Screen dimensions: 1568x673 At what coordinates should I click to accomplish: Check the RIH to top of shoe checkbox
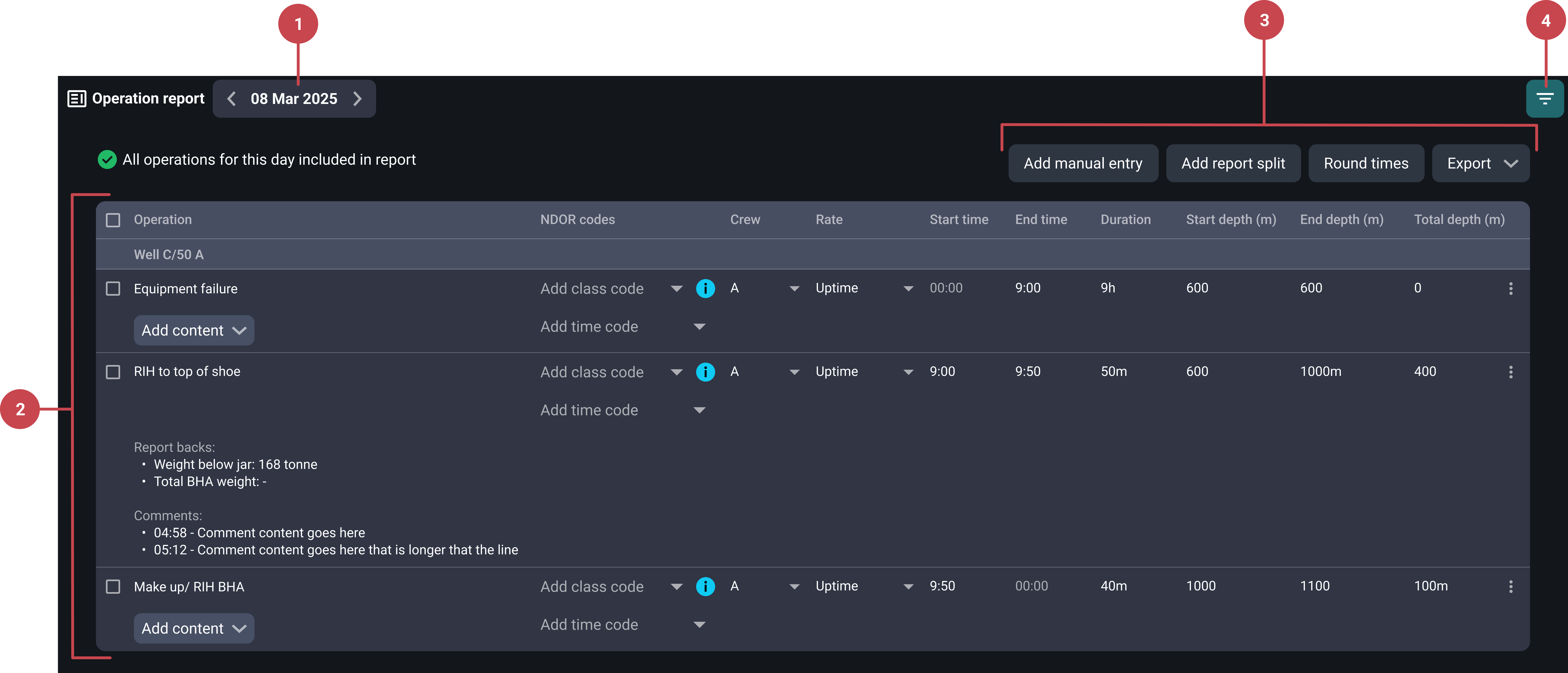pos(113,372)
